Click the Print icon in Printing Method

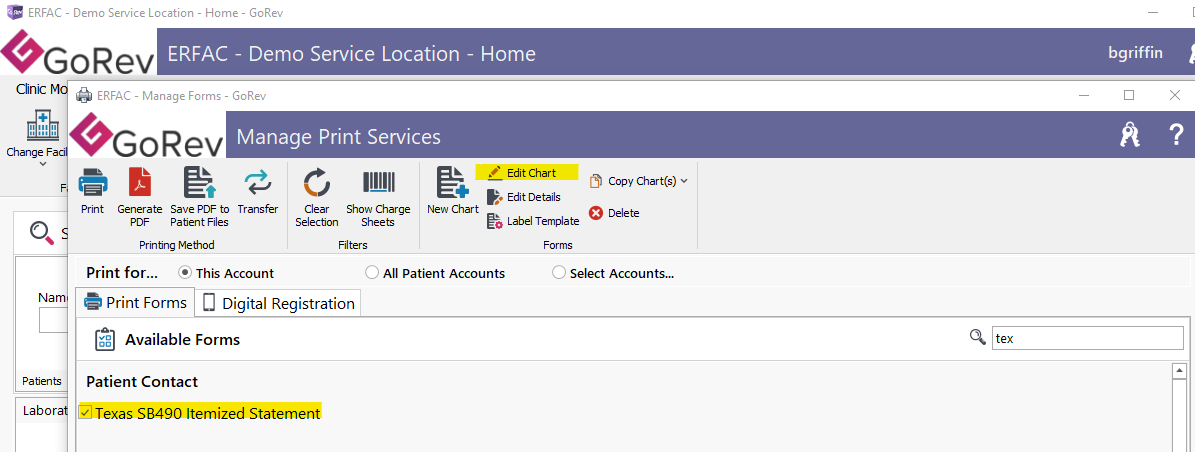(x=92, y=184)
